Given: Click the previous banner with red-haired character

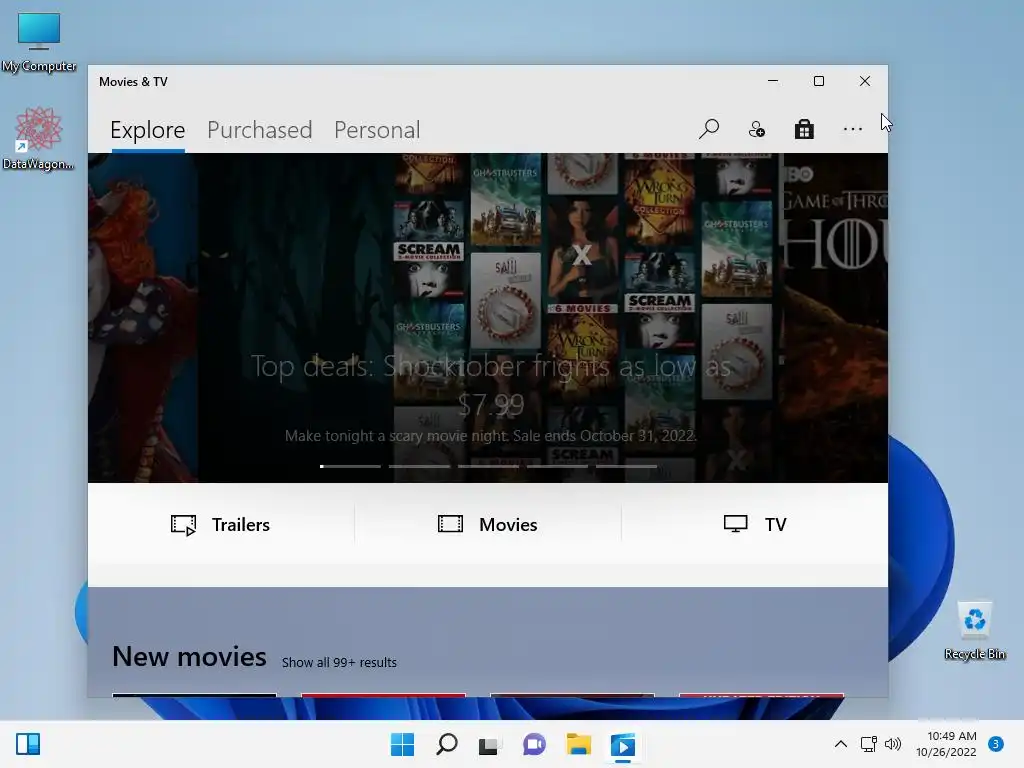Looking at the screenshot, I should (x=143, y=318).
